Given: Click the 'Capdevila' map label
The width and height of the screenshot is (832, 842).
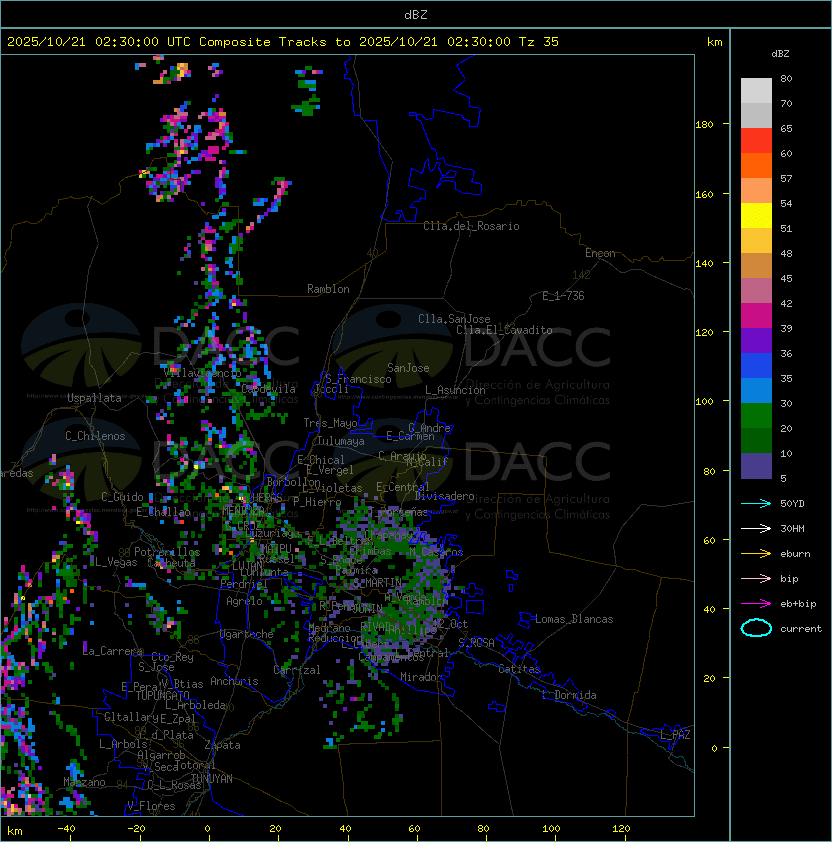Looking at the screenshot, I should pos(268,389).
